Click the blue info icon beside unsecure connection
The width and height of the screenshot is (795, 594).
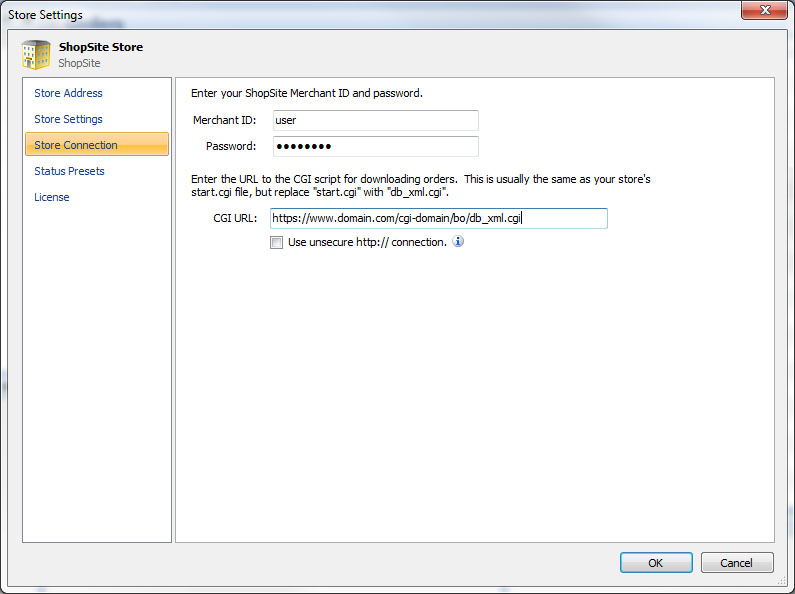coord(458,241)
